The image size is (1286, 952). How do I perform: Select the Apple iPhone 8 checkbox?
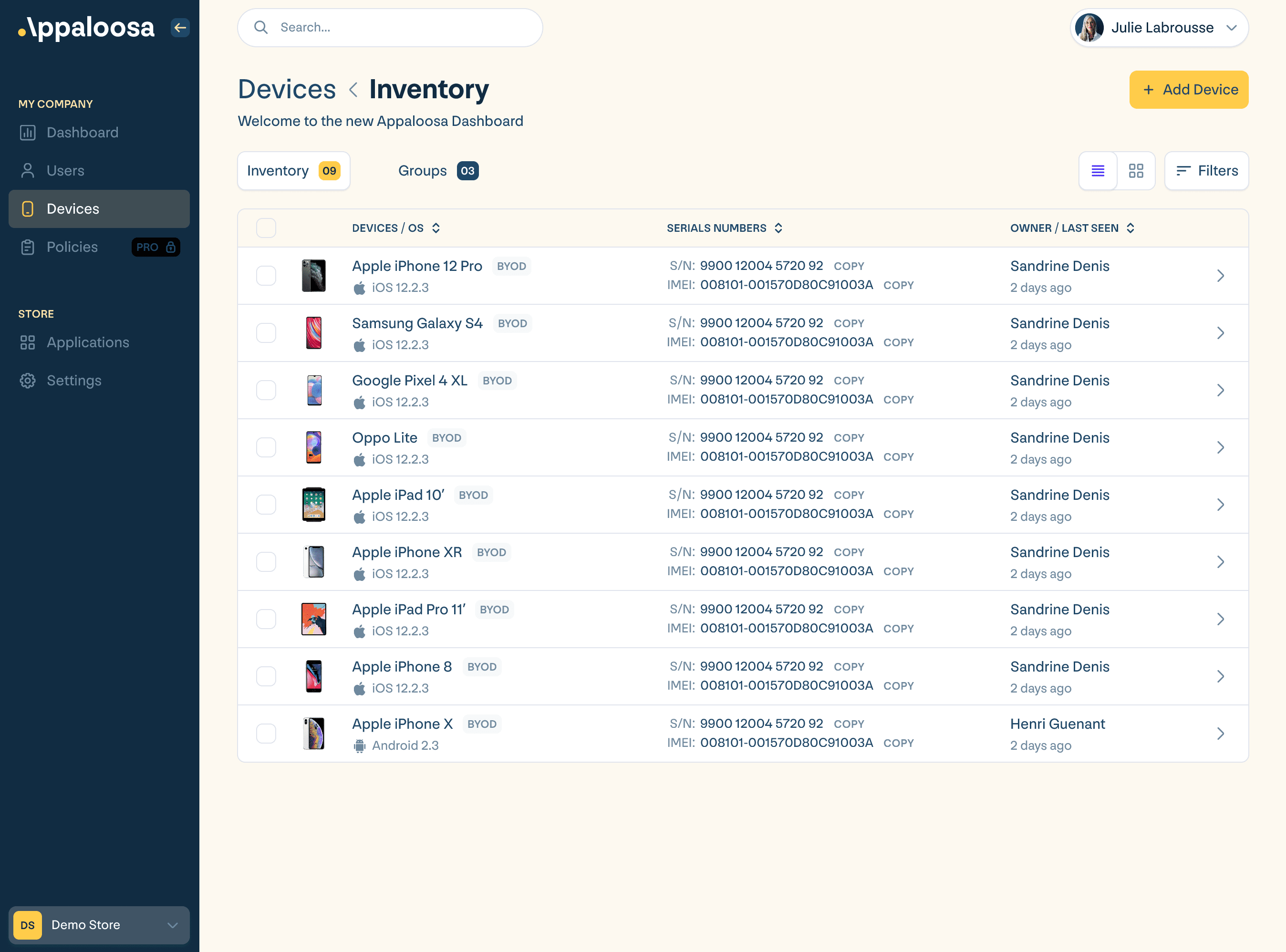click(x=266, y=676)
